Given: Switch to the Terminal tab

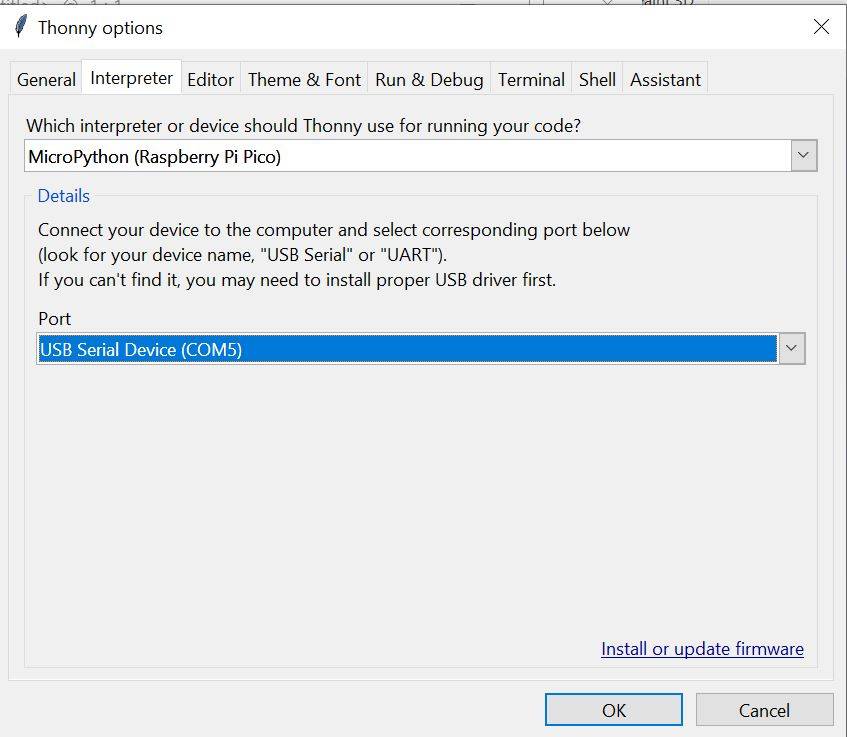Looking at the screenshot, I should click(531, 80).
